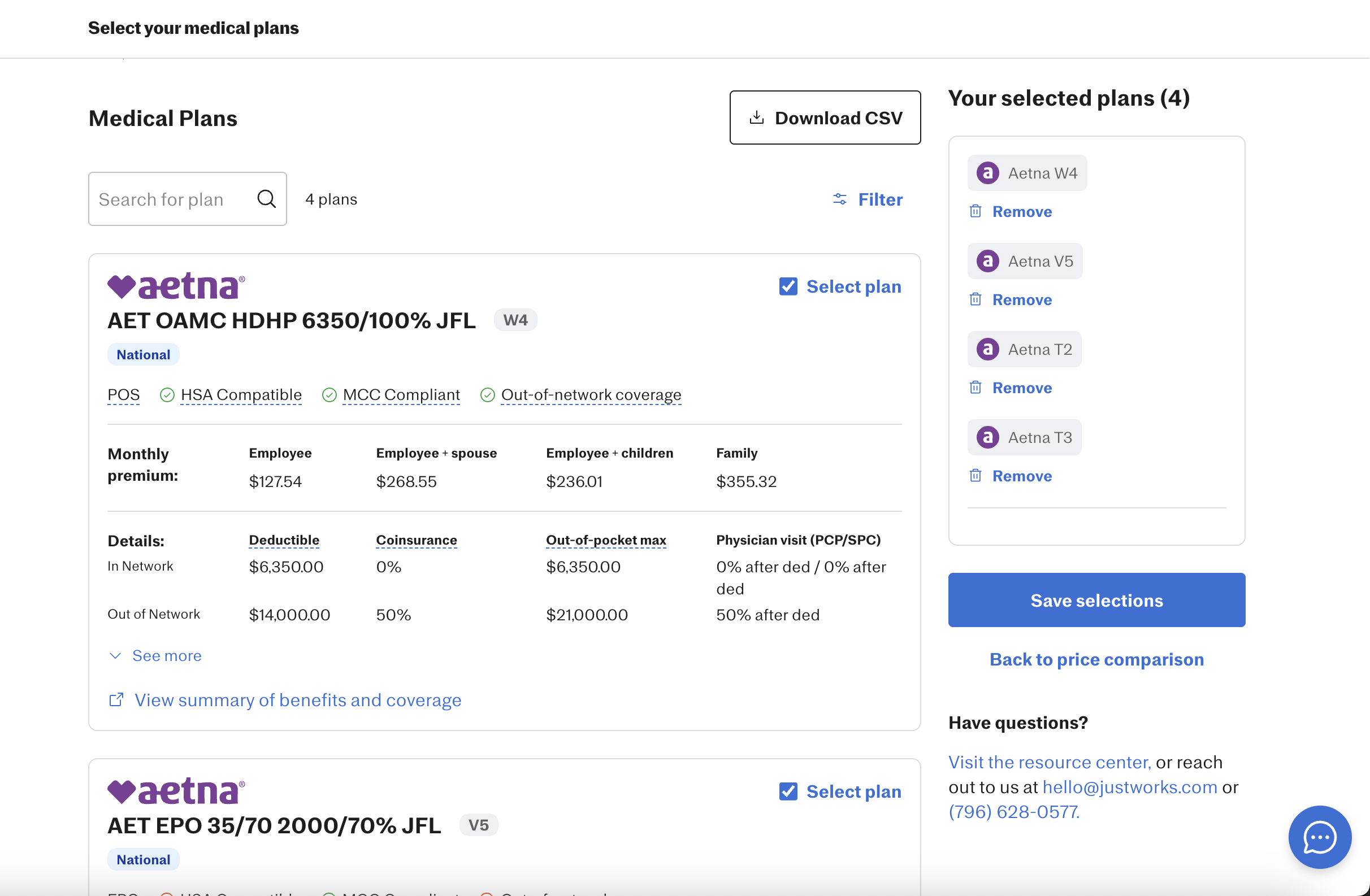Viewport: 1370px width, 896px height.
Task: Click the filter sliders icon
Action: click(840, 199)
